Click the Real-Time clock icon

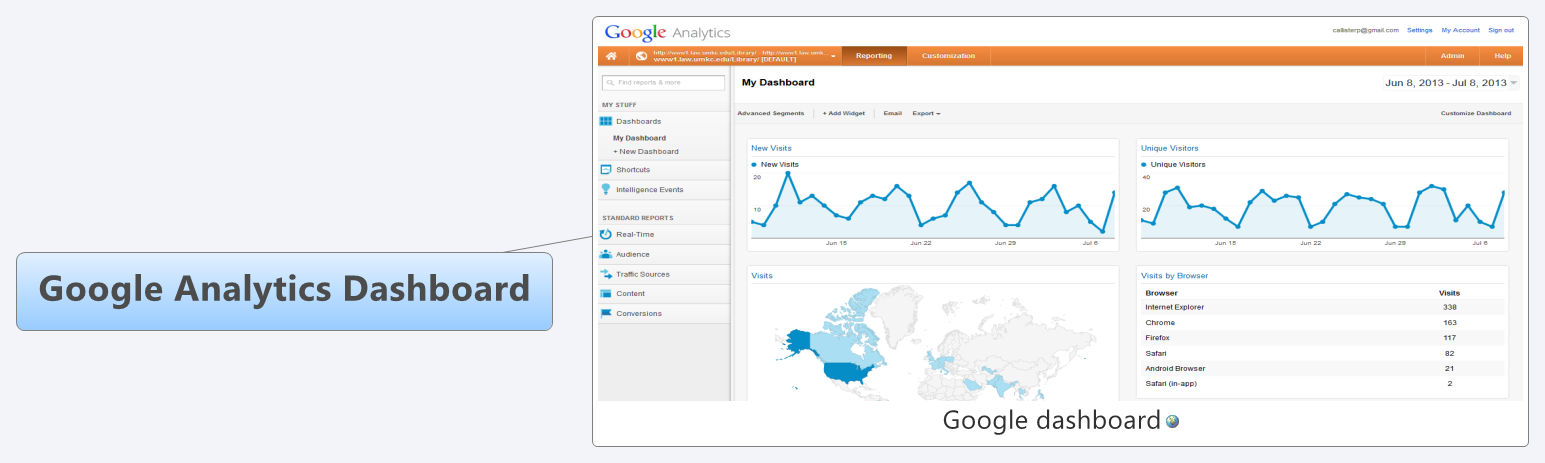click(606, 234)
